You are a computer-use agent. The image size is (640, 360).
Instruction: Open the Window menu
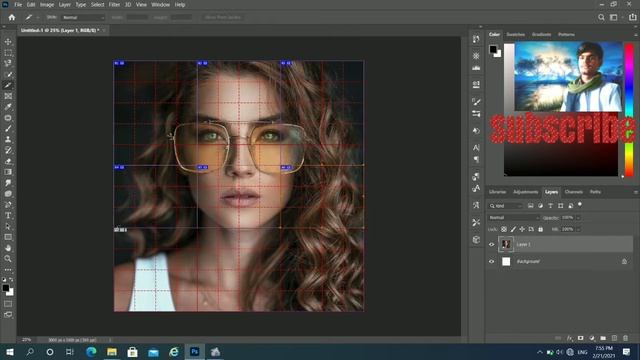[160, 4]
